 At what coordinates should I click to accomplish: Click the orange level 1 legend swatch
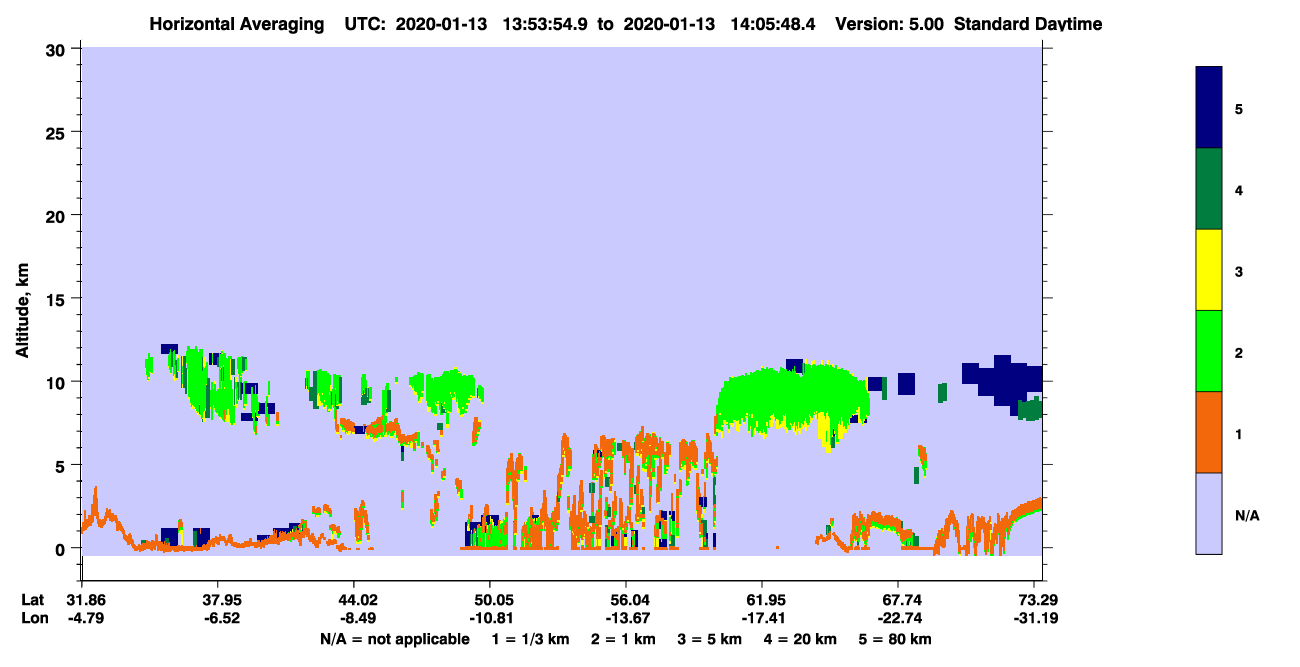pyautogui.click(x=1209, y=432)
